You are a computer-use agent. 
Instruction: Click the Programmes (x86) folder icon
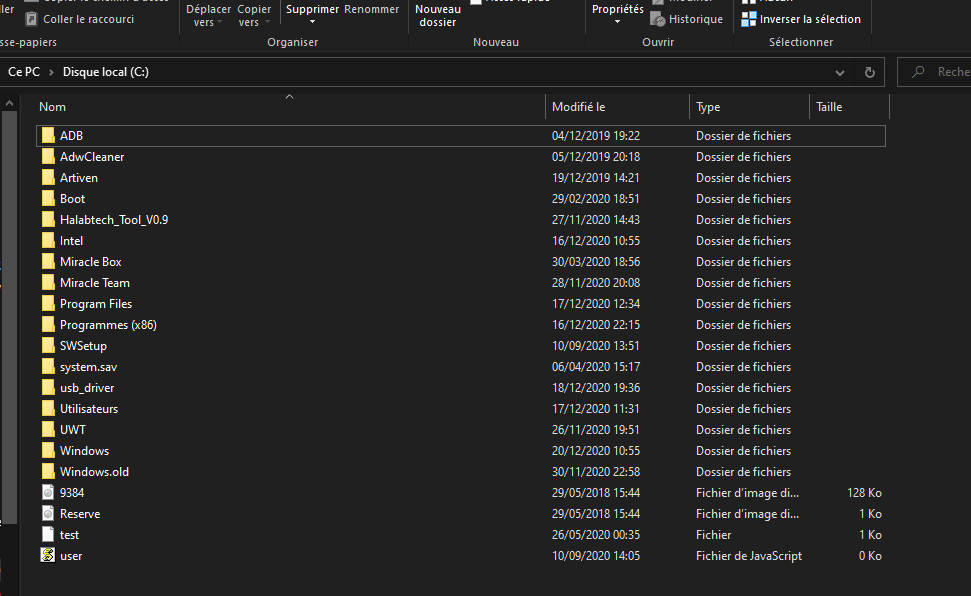pyautogui.click(x=48, y=325)
